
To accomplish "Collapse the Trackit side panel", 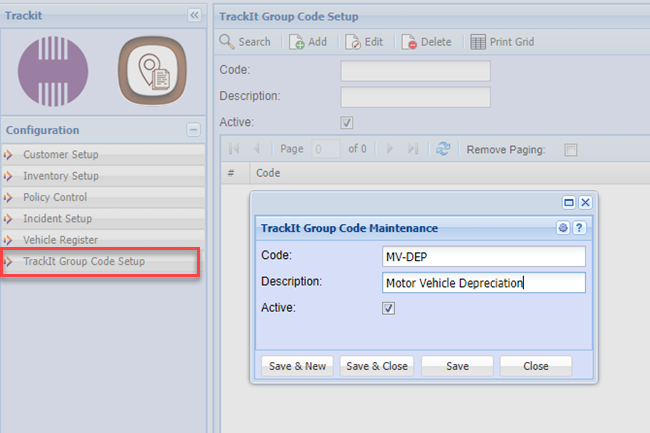I will tap(194, 16).
